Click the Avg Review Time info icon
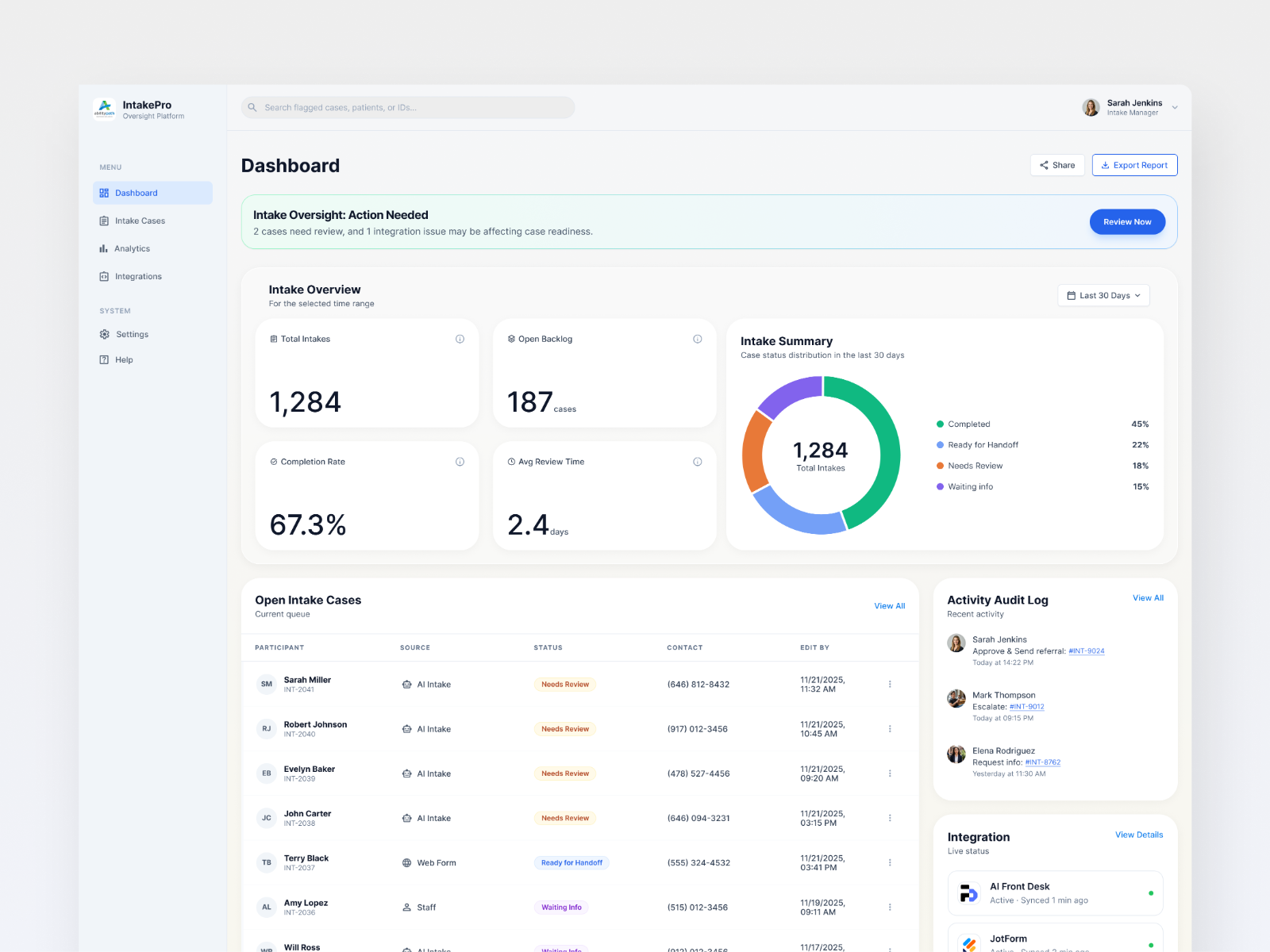 coord(698,462)
